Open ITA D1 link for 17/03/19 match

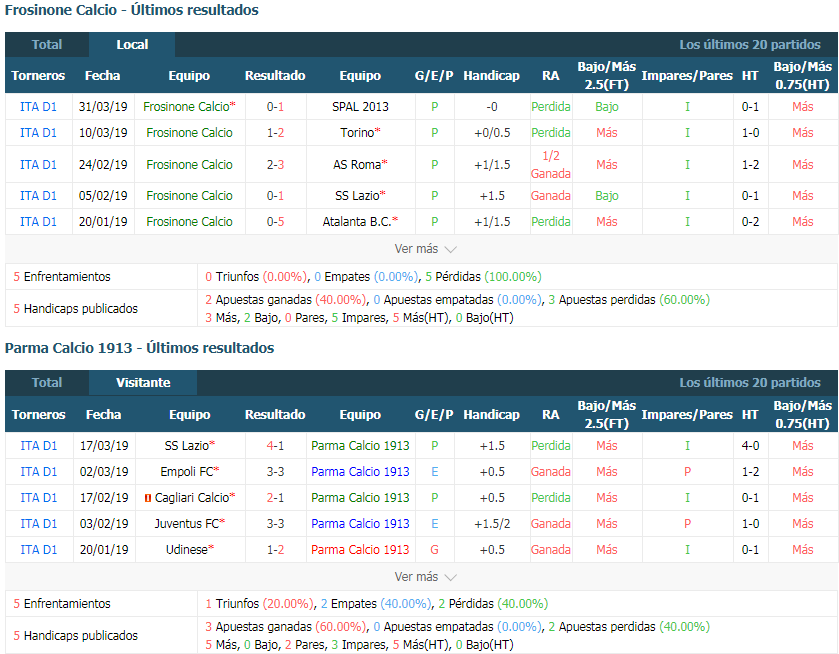click(x=39, y=446)
